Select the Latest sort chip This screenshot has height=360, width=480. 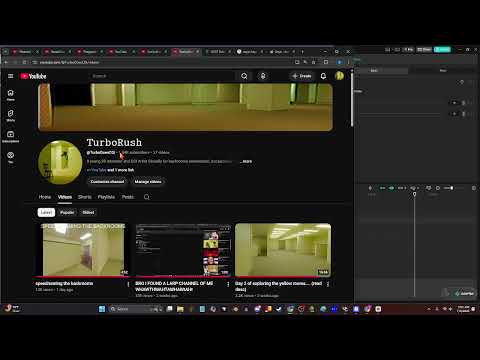pos(46,212)
